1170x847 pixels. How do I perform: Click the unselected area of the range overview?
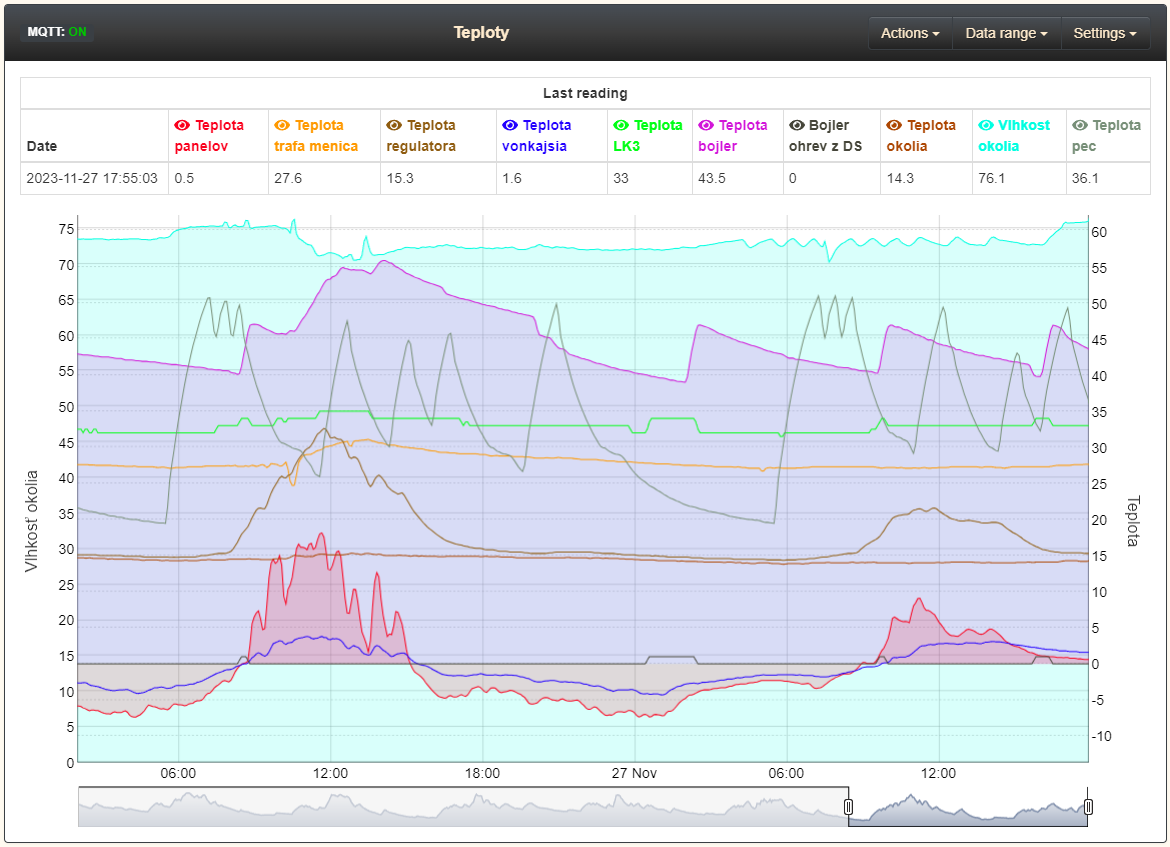click(x=460, y=807)
